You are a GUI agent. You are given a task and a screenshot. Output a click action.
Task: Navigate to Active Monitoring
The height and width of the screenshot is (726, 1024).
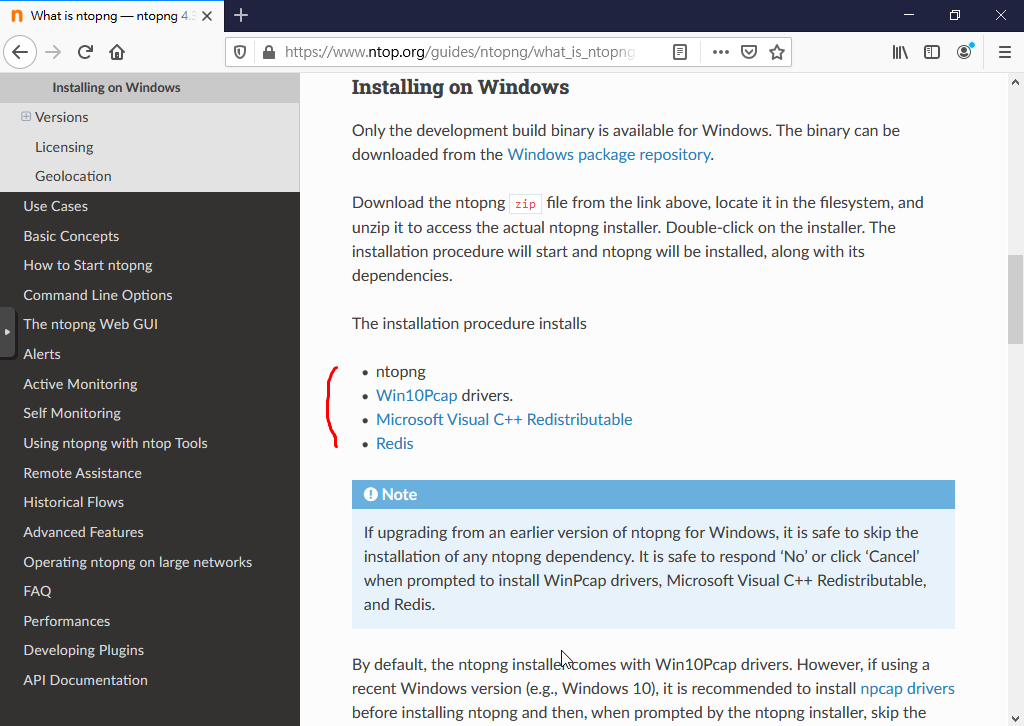pyautogui.click(x=80, y=385)
